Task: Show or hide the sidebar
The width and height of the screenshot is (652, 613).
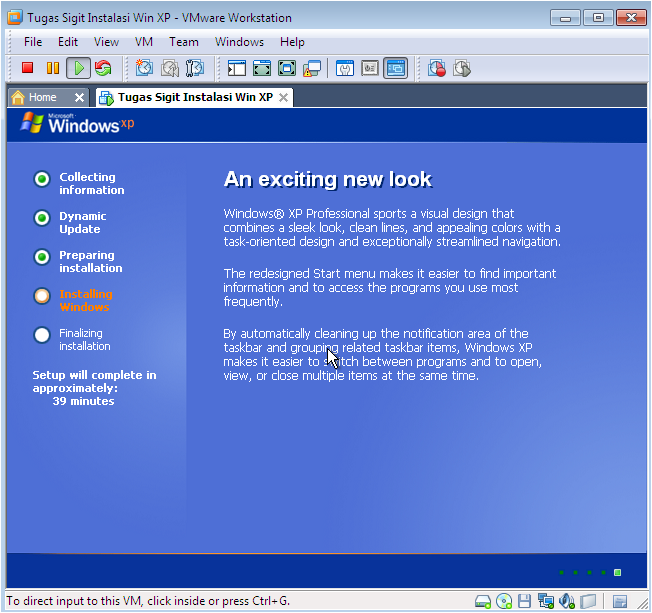Action: [x=237, y=68]
